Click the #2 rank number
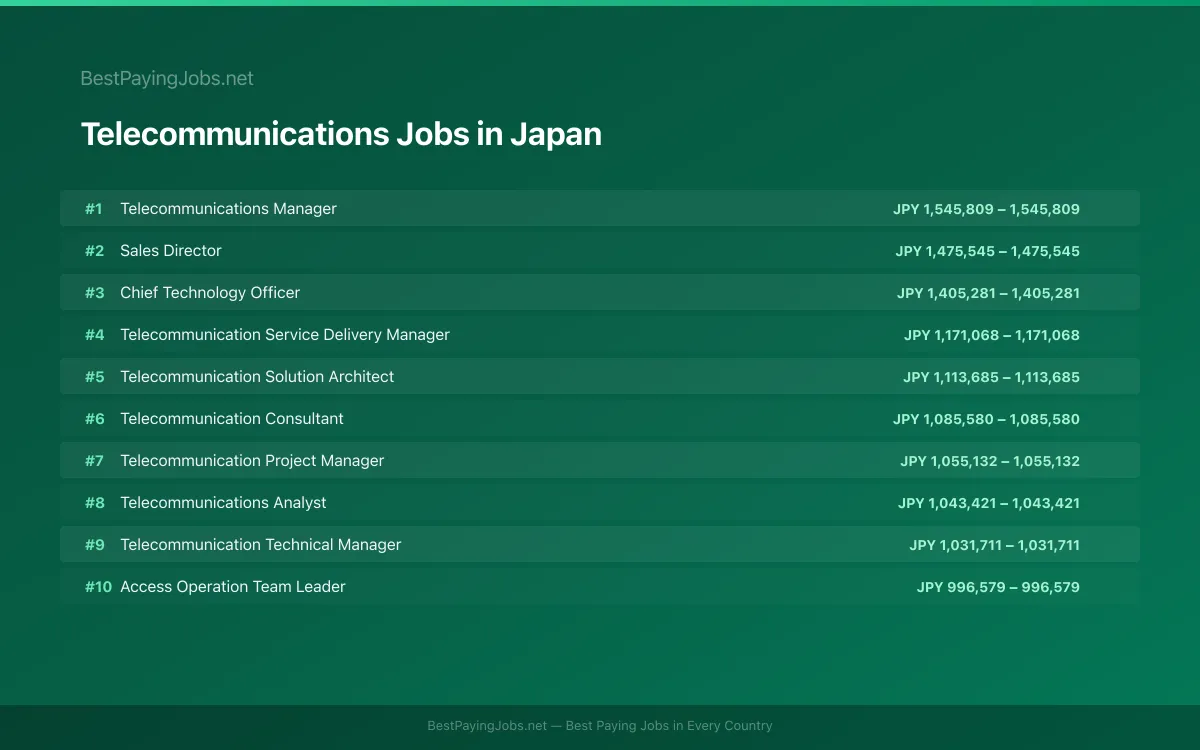The image size is (1200, 750). 94,251
